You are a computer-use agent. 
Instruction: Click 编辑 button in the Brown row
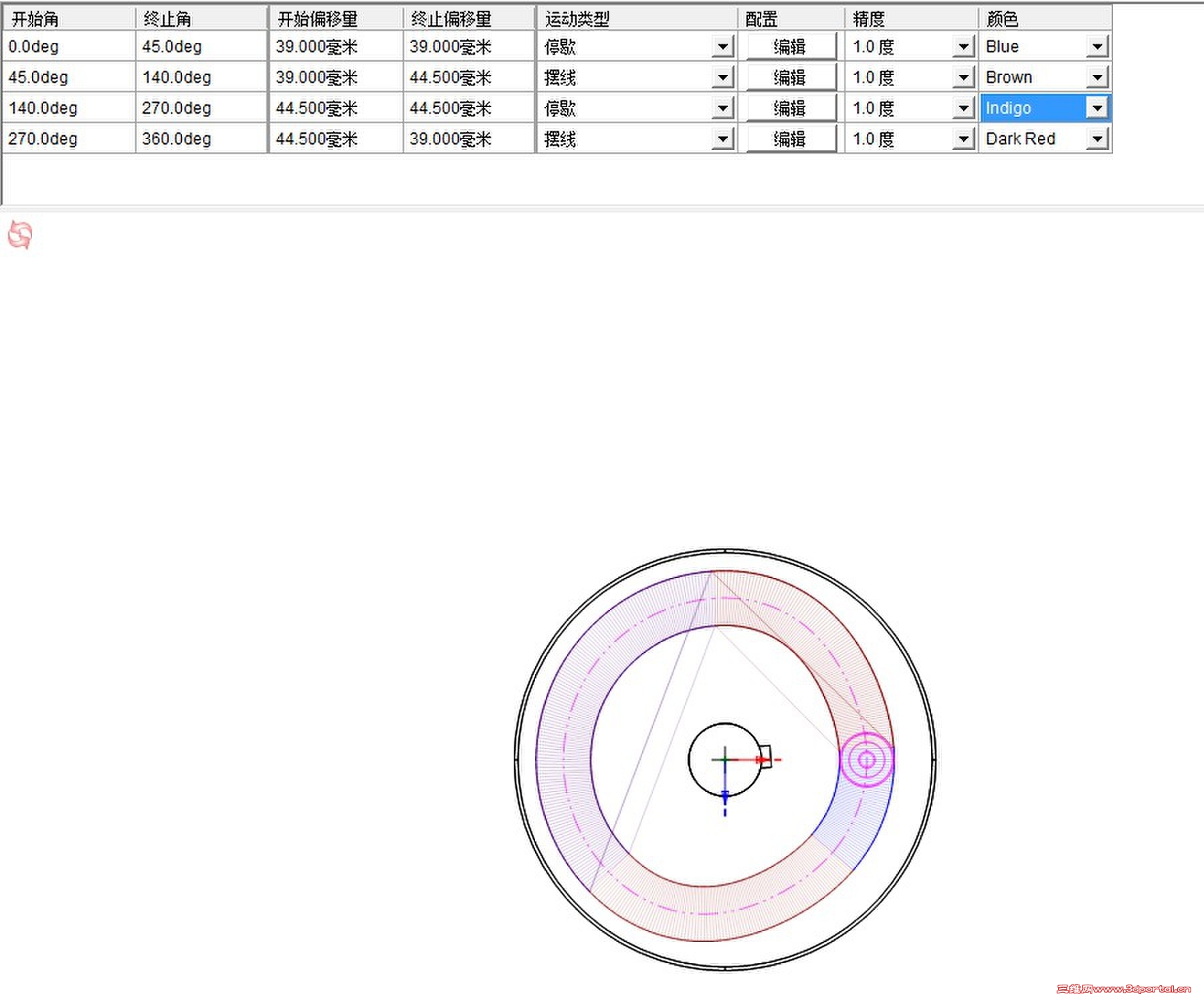[791, 78]
